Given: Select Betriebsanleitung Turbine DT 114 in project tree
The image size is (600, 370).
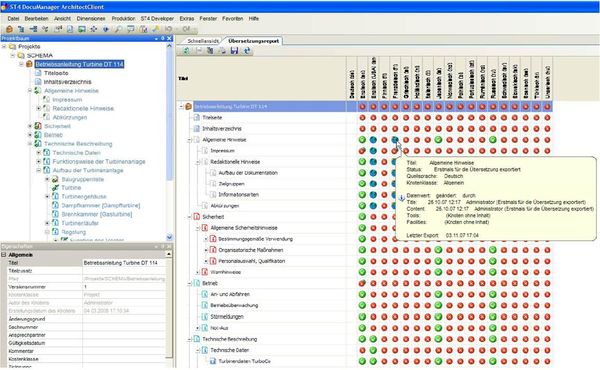Looking at the screenshot, I should click(80, 64).
